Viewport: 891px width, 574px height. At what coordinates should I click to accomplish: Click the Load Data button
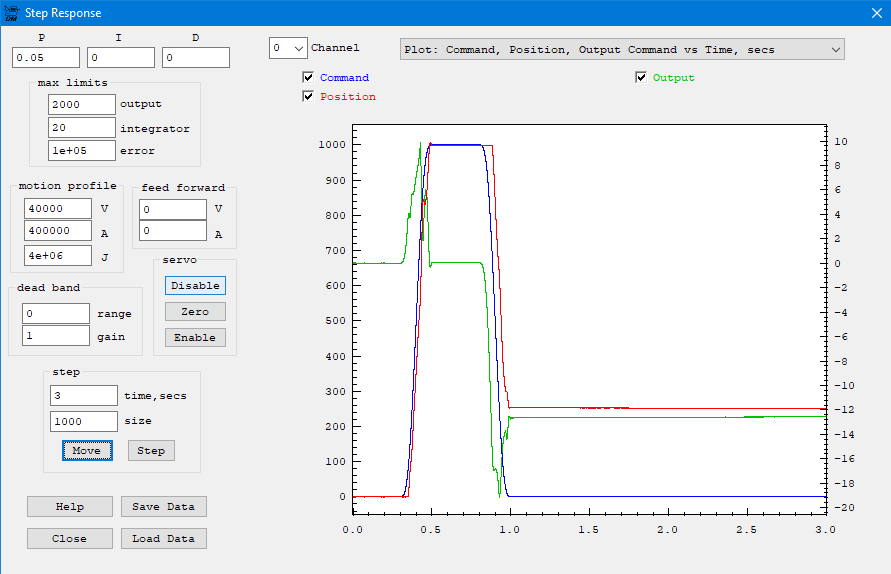point(163,539)
